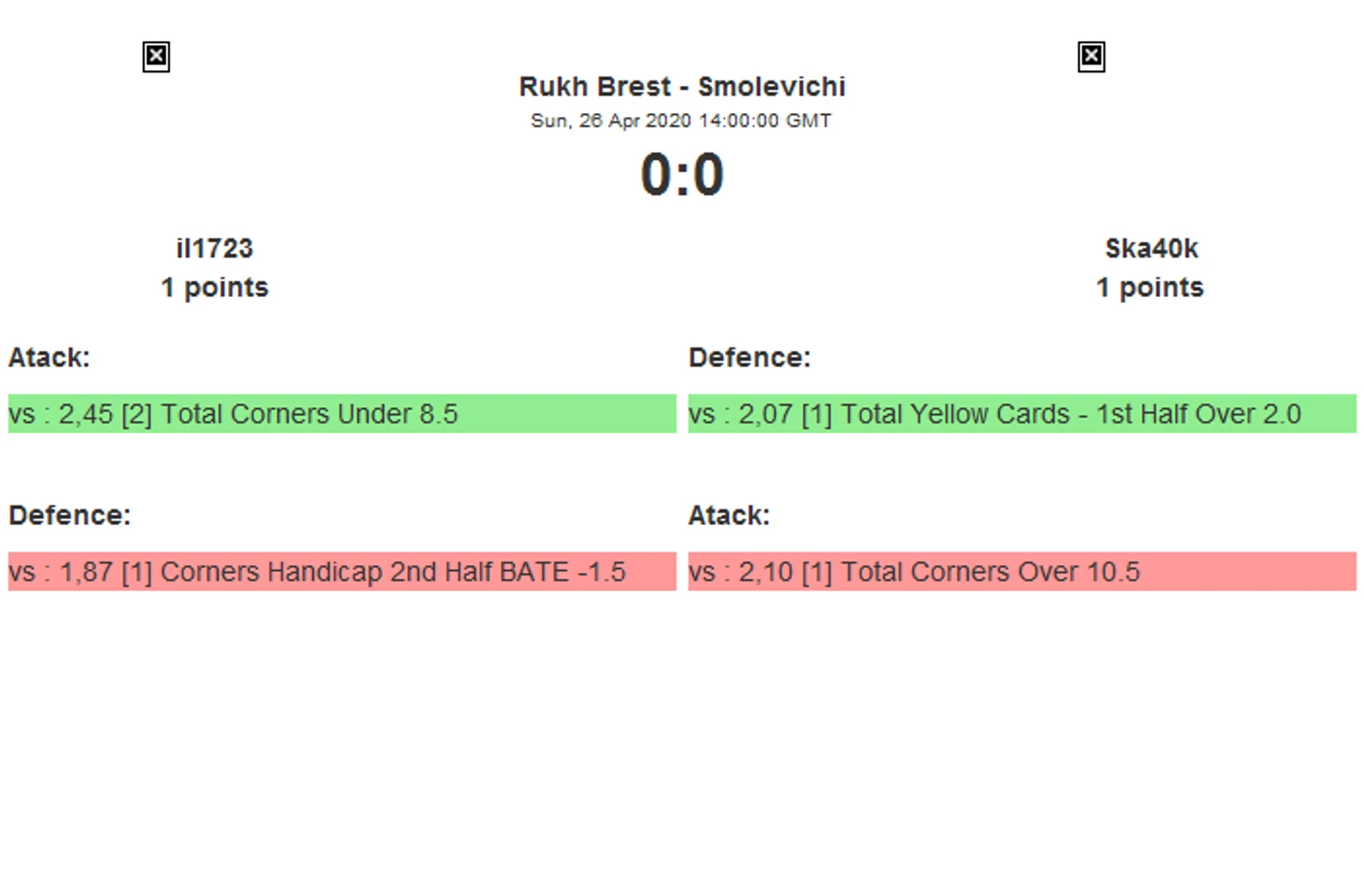
Task: Select the red Total Corners Over 10.5 row
Action: pos(1022,572)
